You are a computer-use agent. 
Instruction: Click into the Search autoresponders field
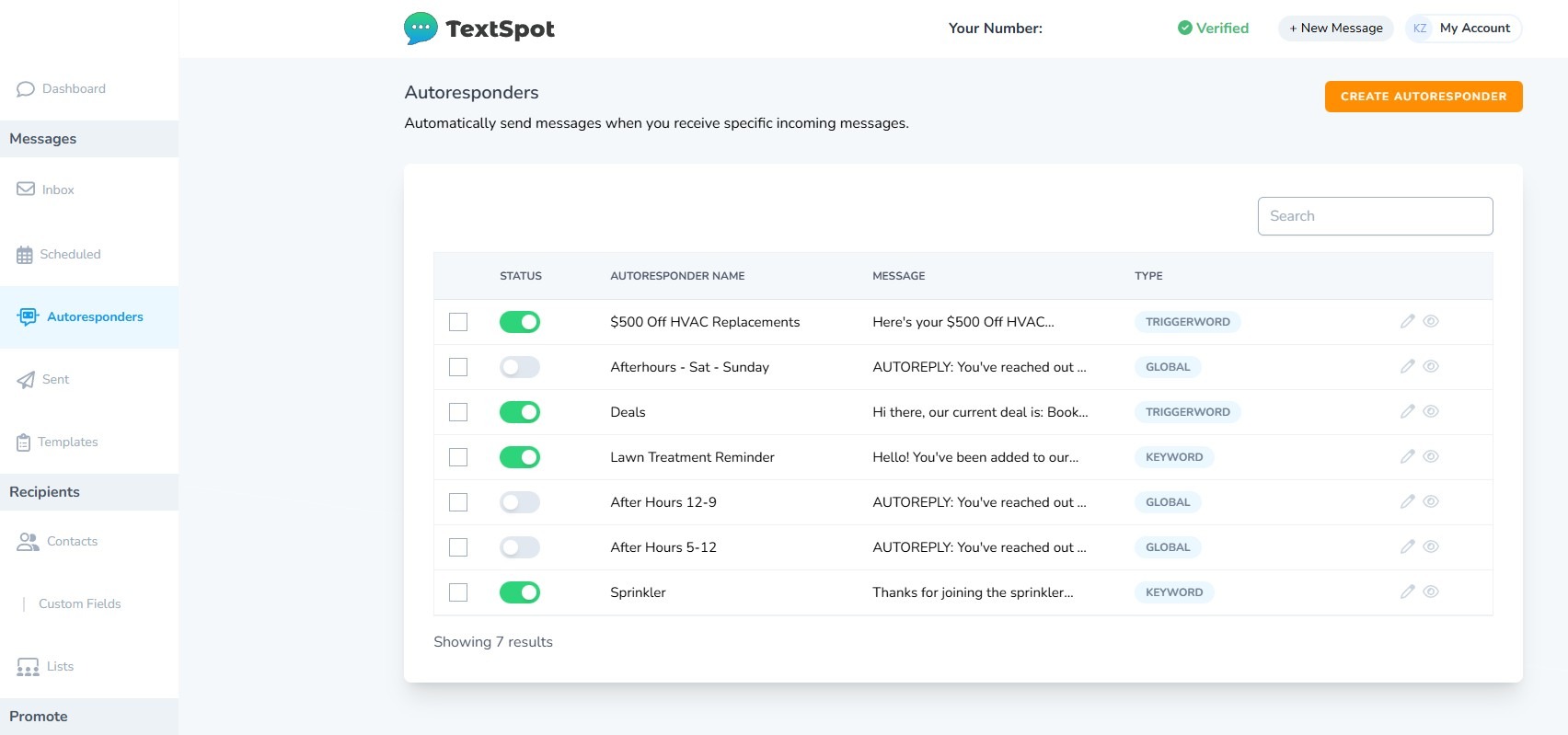click(x=1375, y=216)
